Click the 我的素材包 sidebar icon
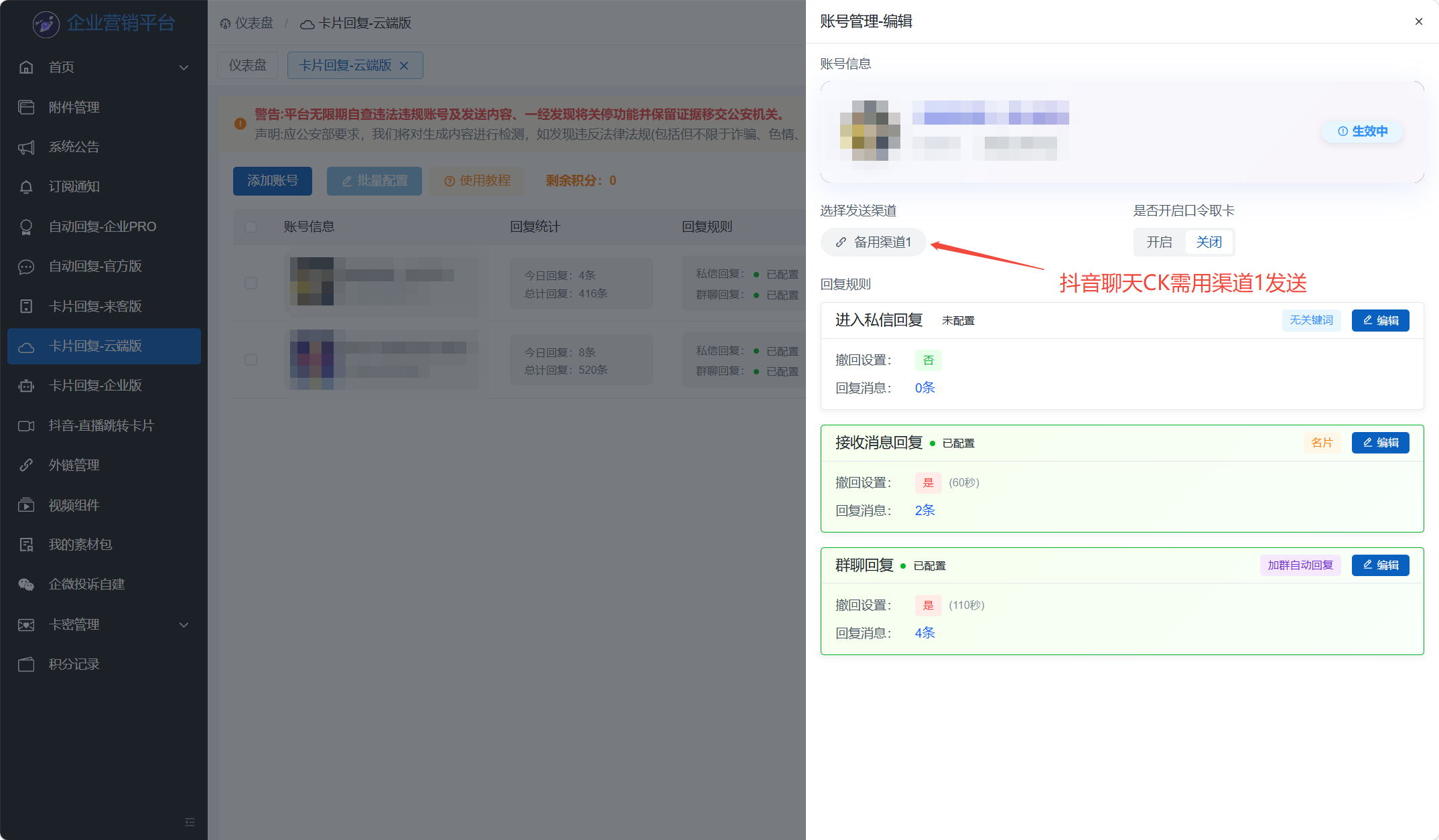 coord(26,545)
